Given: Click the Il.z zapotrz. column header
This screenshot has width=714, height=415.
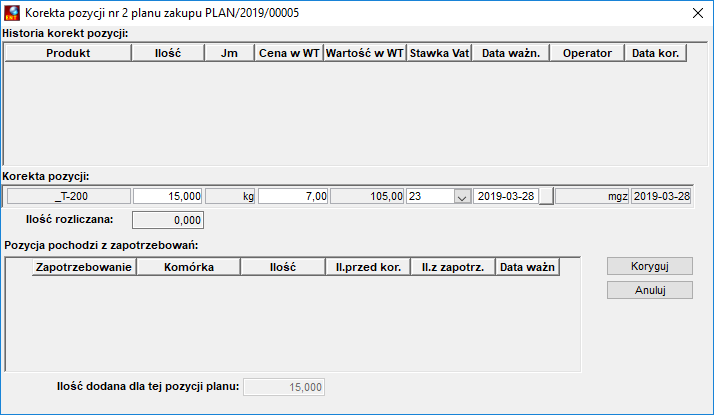Looking at the screenshot, I should point(453,267).
